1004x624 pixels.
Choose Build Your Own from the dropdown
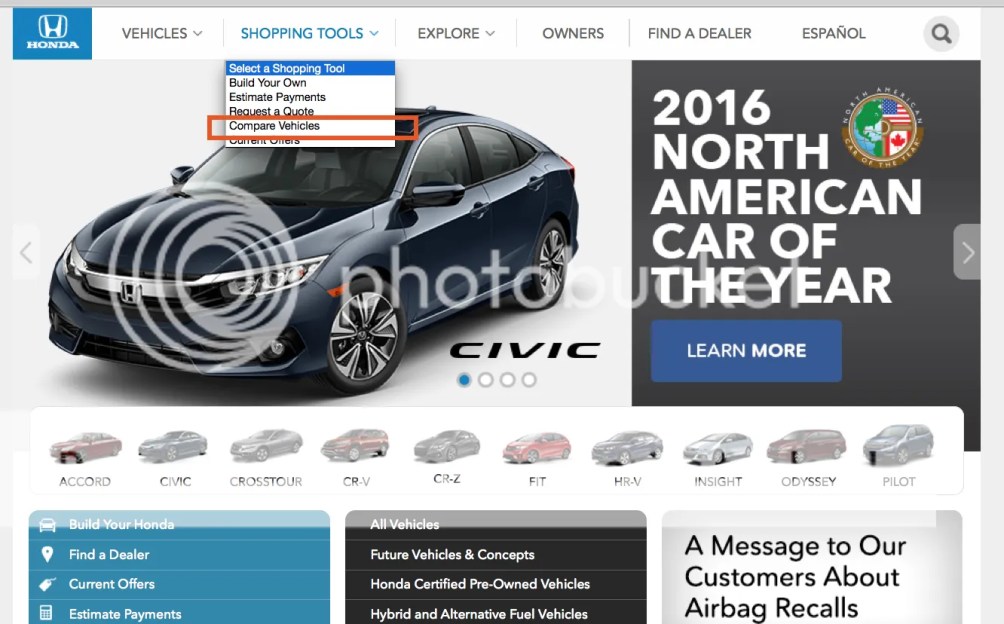pyautogui.click(x=310, y=83)
